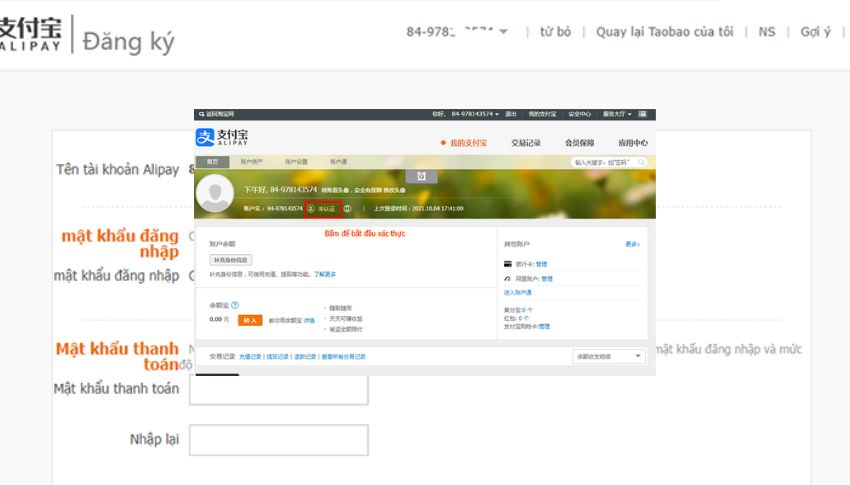Click the 退款记录 link

point(305,357)
